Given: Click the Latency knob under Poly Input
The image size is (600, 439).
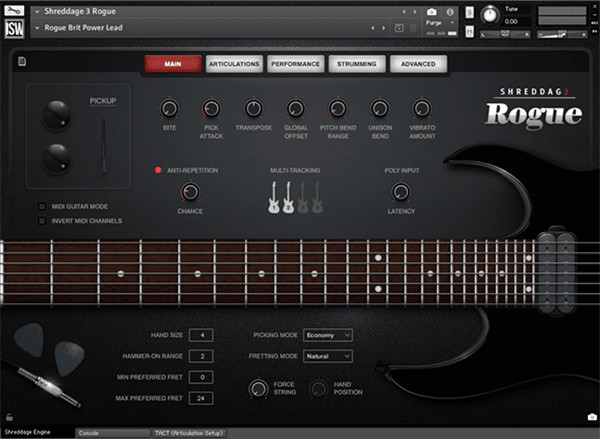Looking at the screenshot, I should (x=400, y=192).
